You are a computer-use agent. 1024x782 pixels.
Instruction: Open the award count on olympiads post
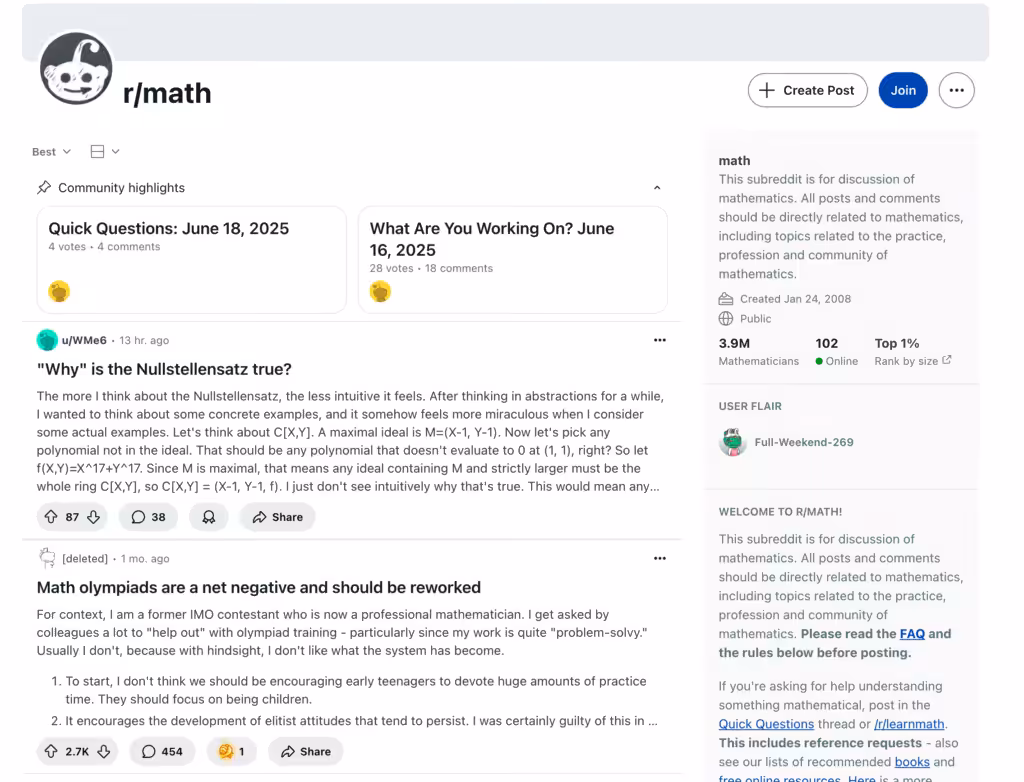coord(231,752)
